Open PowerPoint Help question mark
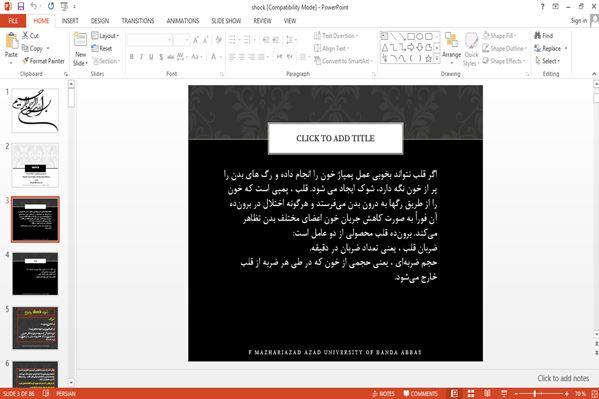 coord(542,6)
